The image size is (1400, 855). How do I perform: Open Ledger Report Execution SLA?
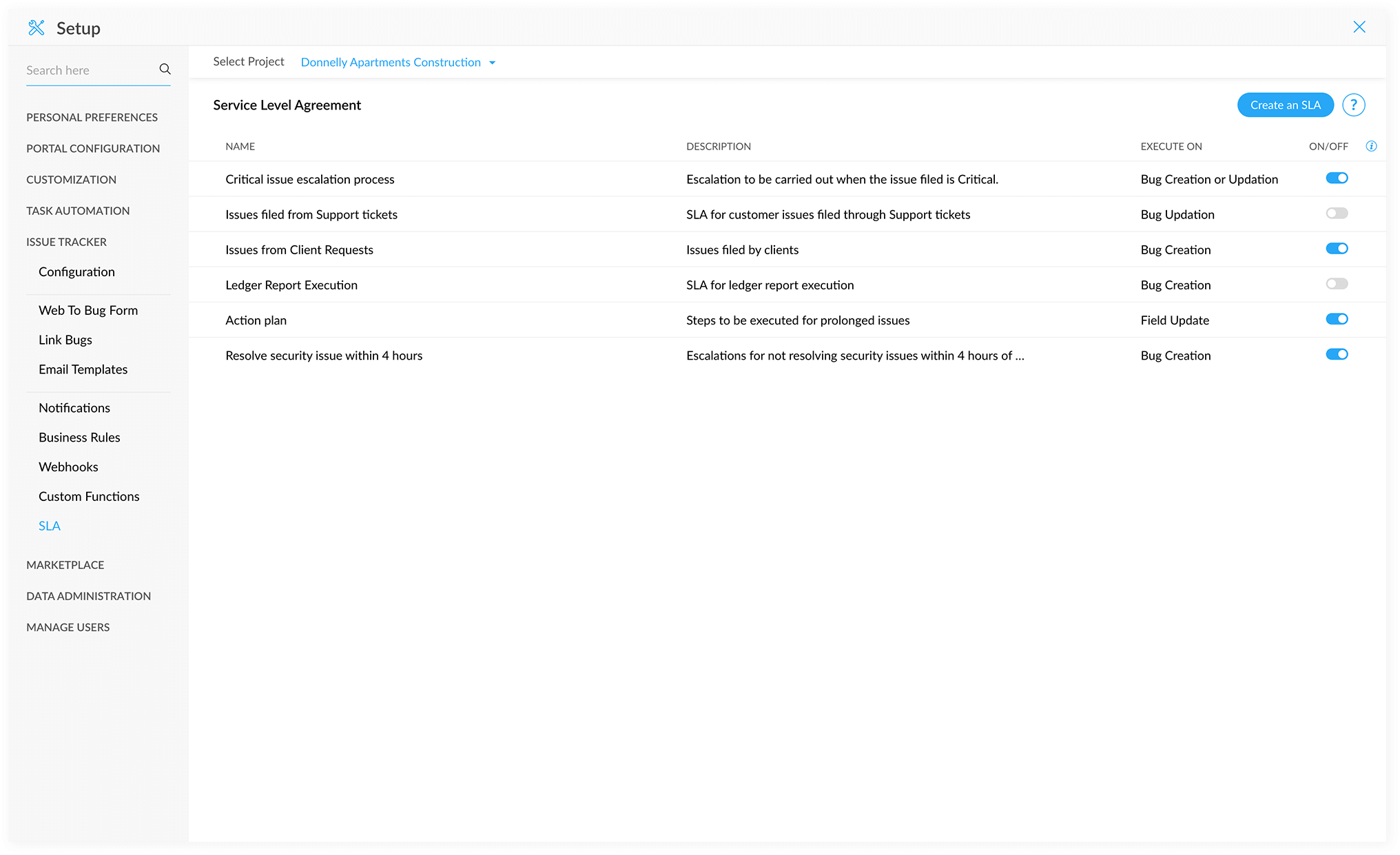pos(291,285)
